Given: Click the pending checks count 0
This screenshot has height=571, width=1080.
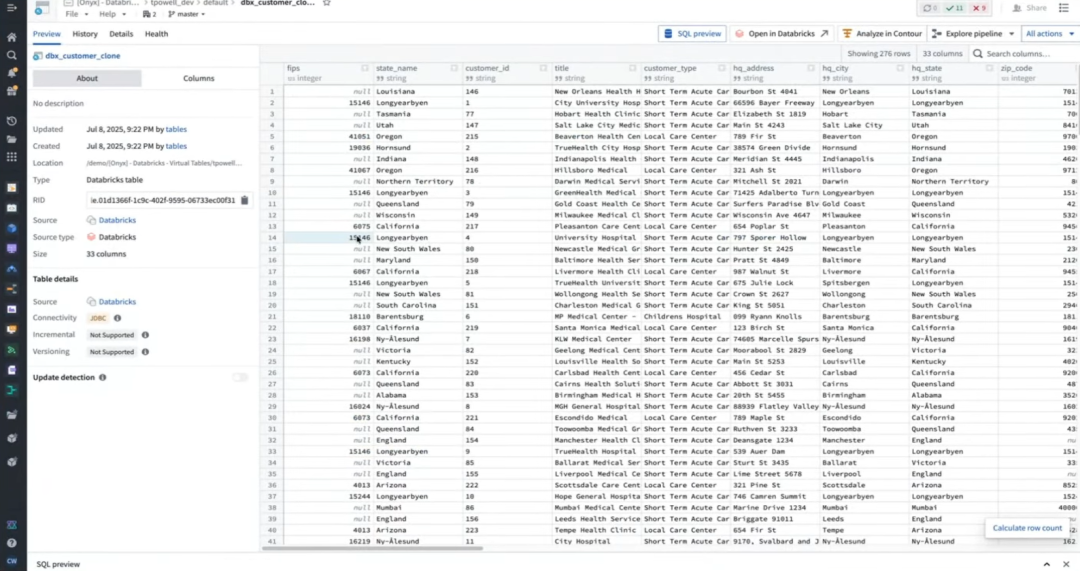Looking at the screenshot, I should (931, 8).
